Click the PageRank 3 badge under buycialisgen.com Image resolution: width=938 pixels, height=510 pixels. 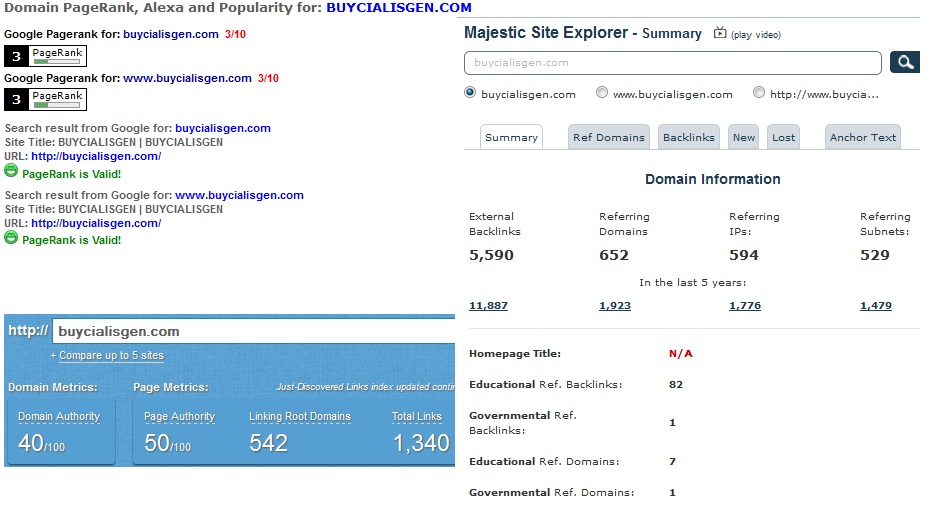coord(45,56)
